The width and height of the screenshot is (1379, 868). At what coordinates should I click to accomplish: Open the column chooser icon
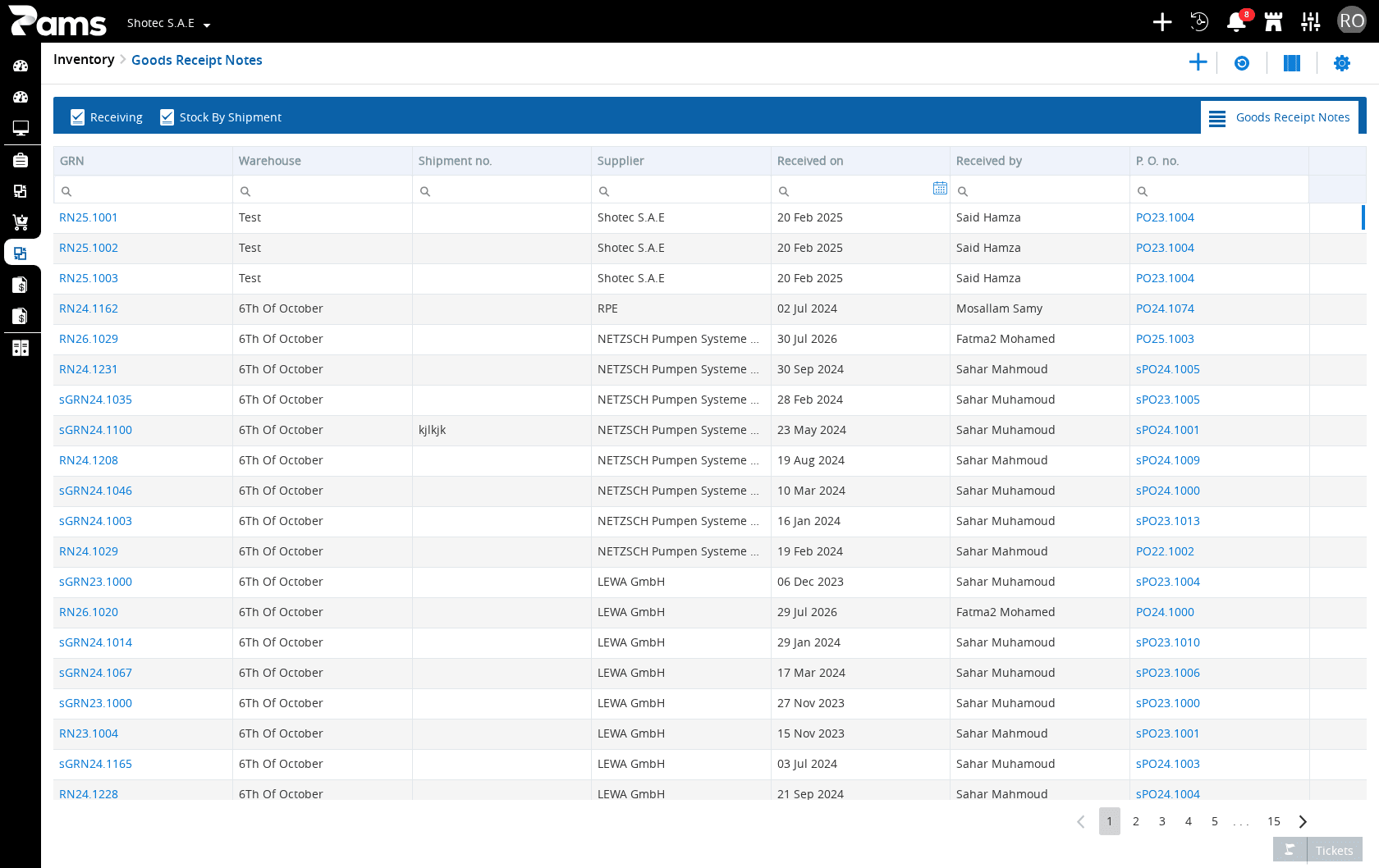click(1292, 63)
